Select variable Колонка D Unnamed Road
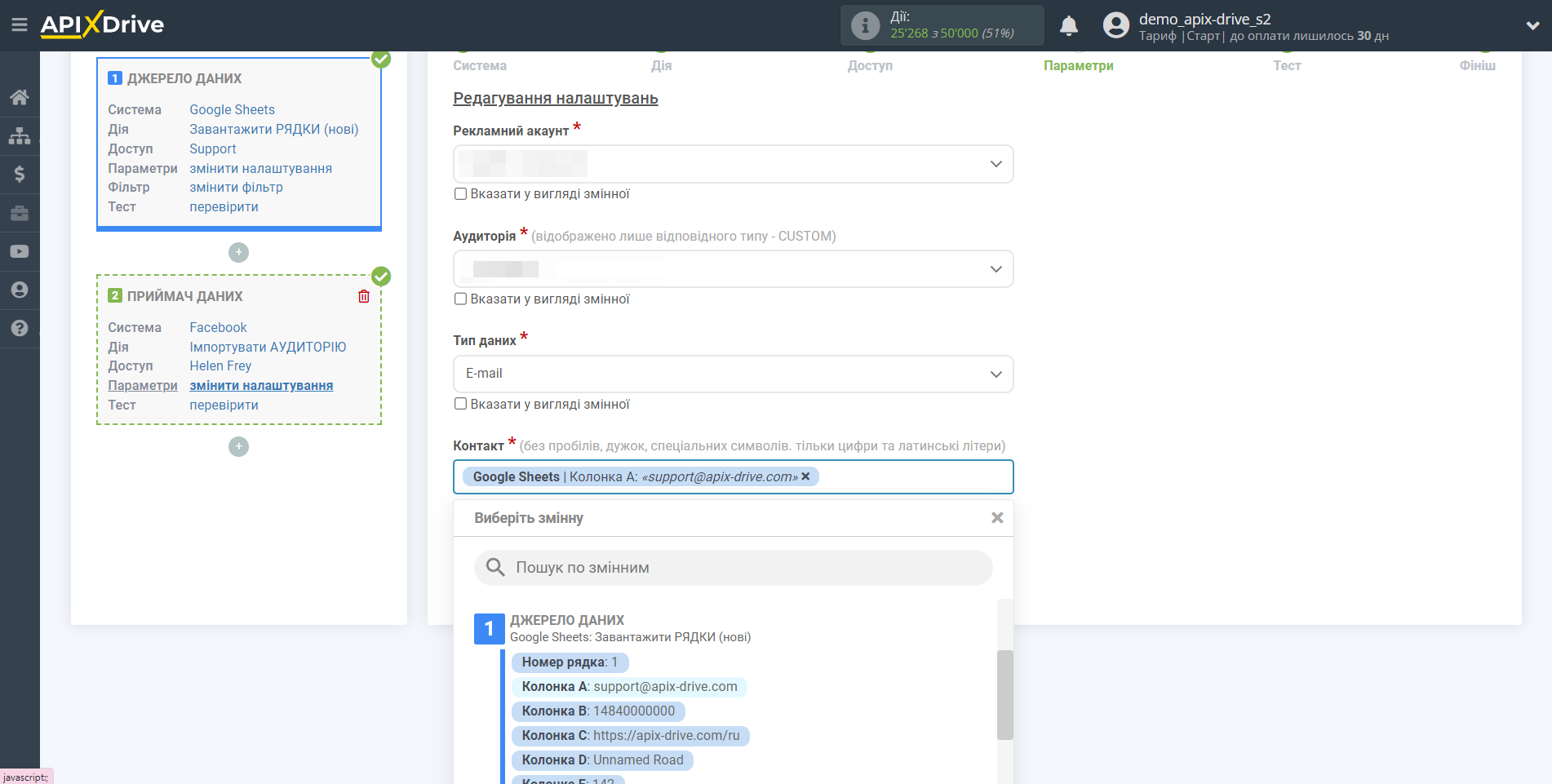Viewport: 1552px width, 784px height. pos(602,760)
